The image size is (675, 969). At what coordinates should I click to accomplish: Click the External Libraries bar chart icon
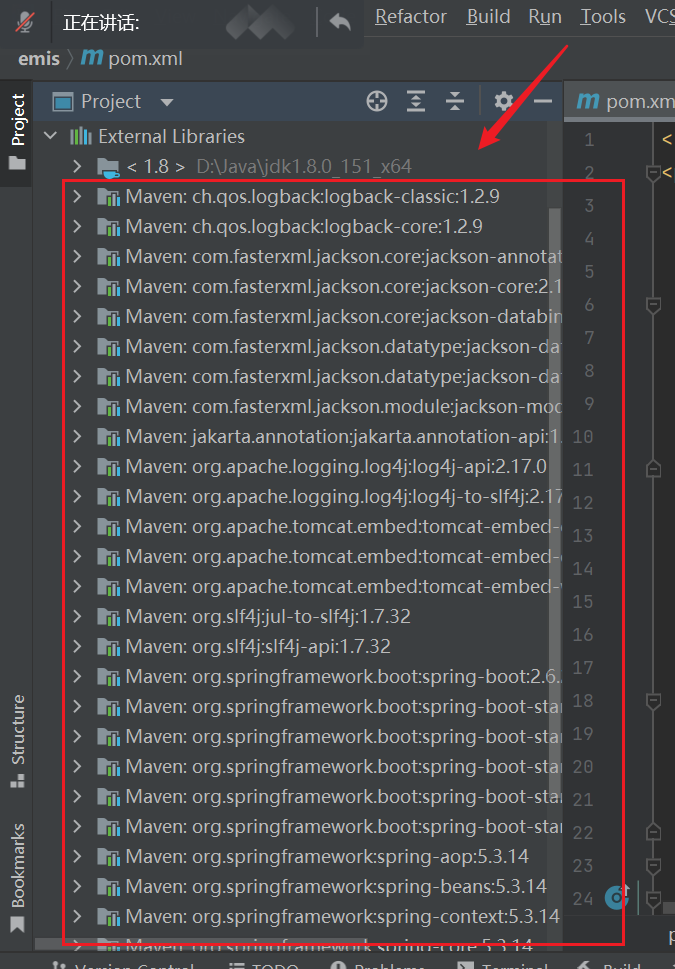(80, 136)
